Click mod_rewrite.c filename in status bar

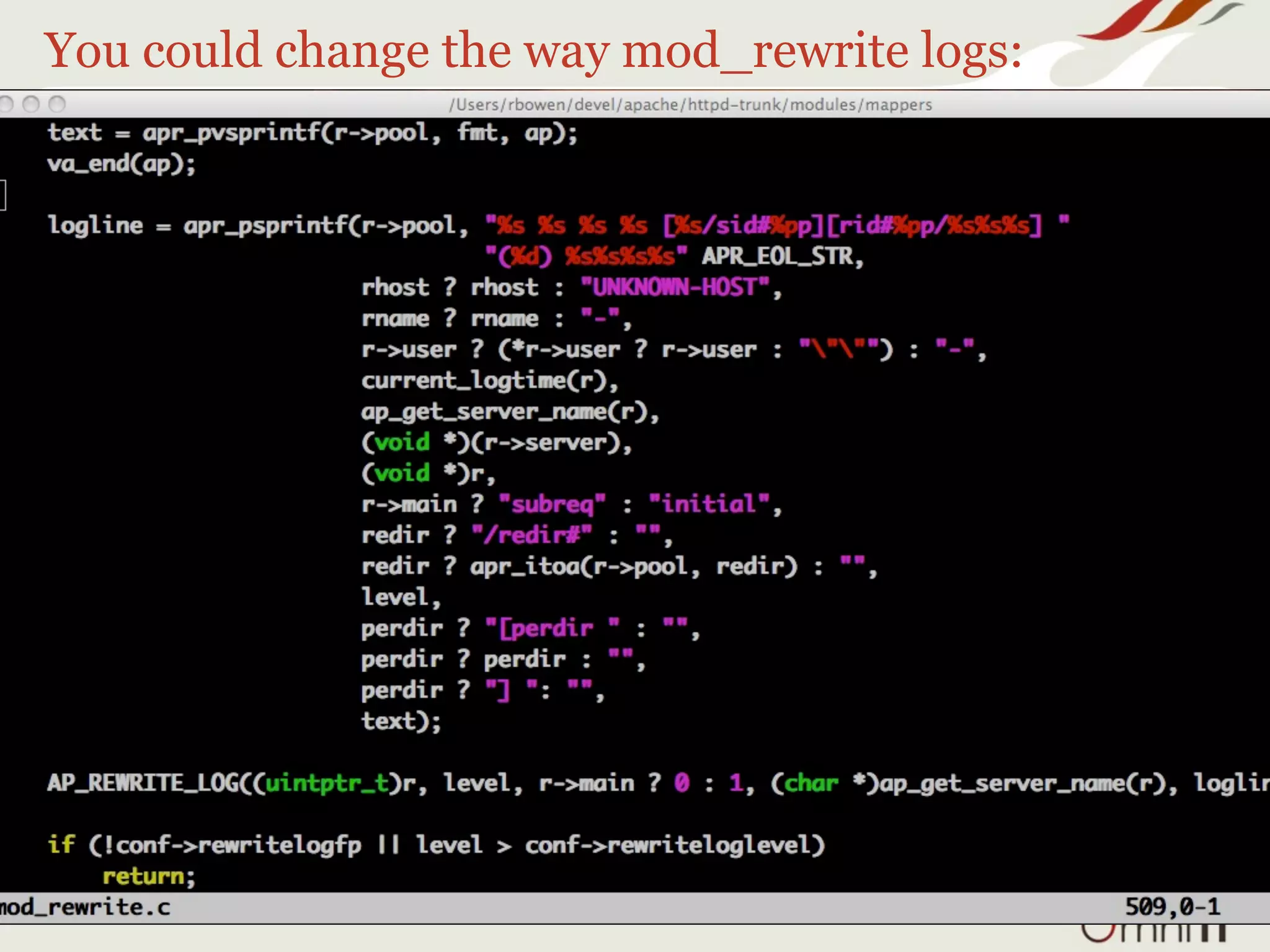tap(85, 907)
